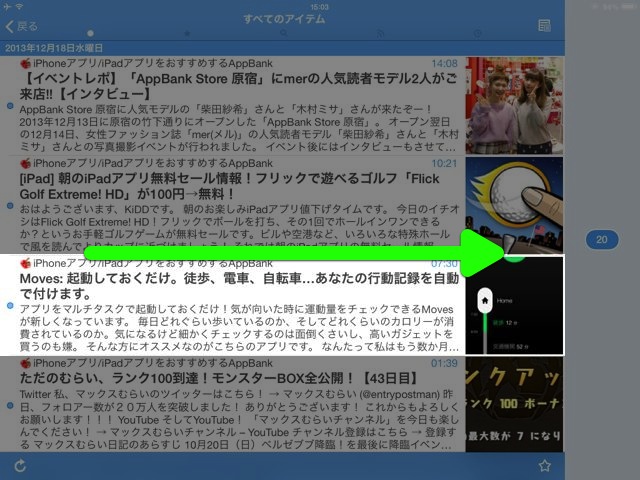Screen dimensions: 640x480
Task: Toggle unread dot on Flick Golf article
Action: click(10, 206)
